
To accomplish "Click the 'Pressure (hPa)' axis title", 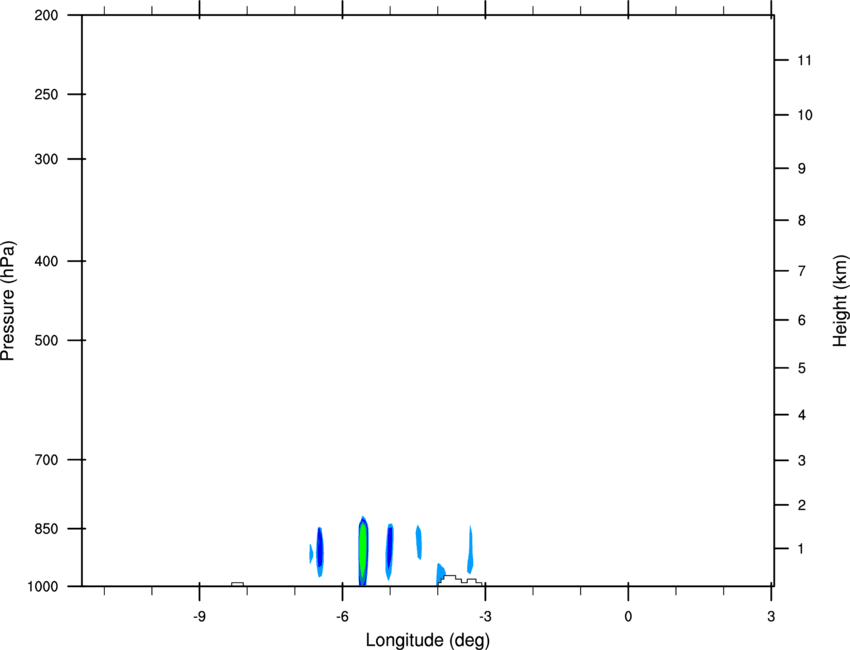I will (x=8, y=301).
